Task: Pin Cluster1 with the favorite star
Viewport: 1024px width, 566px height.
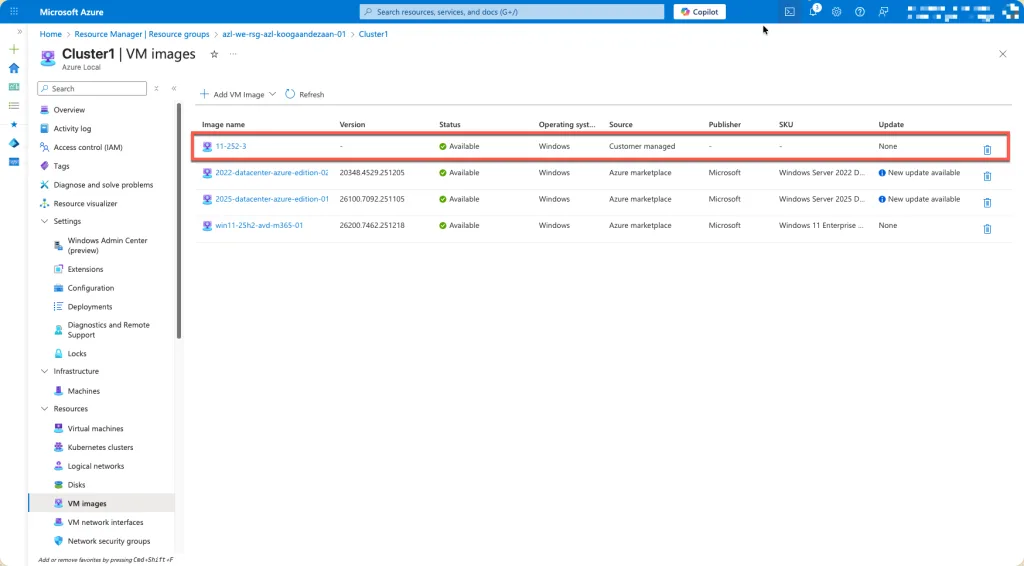Action: 214,54
